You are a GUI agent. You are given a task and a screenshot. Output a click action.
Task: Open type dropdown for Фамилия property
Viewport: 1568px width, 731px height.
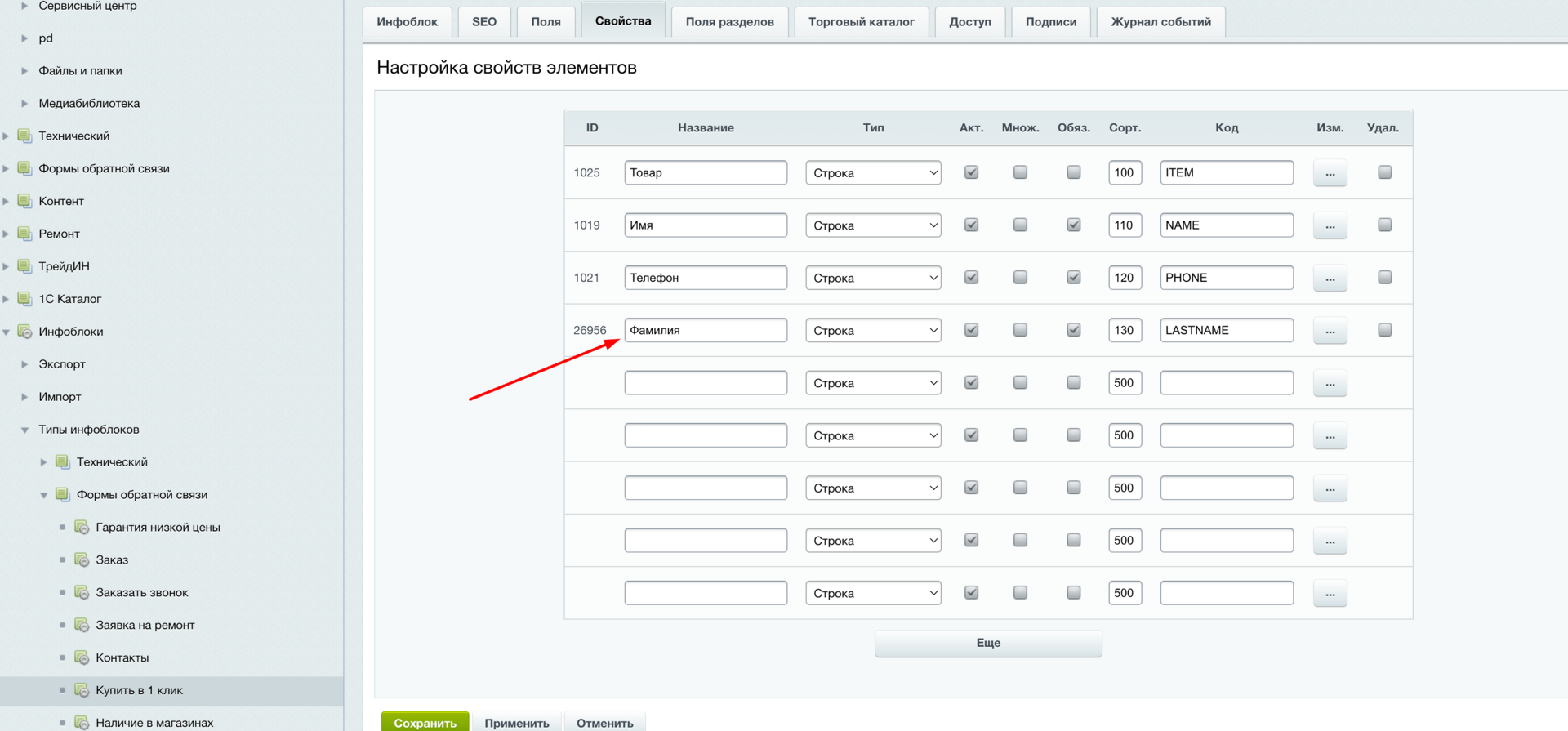pos(873,330)
